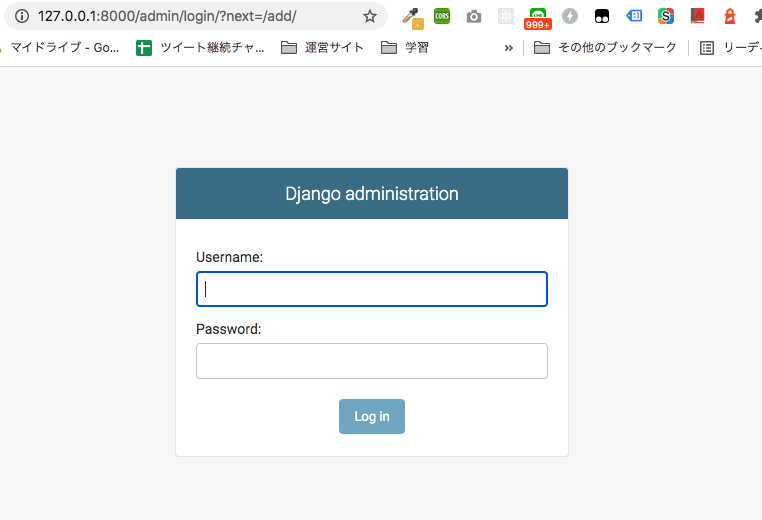Open the reading list button
Image resolution: width=762 pixels, height=520 pixels.
(x=730, y=48)
